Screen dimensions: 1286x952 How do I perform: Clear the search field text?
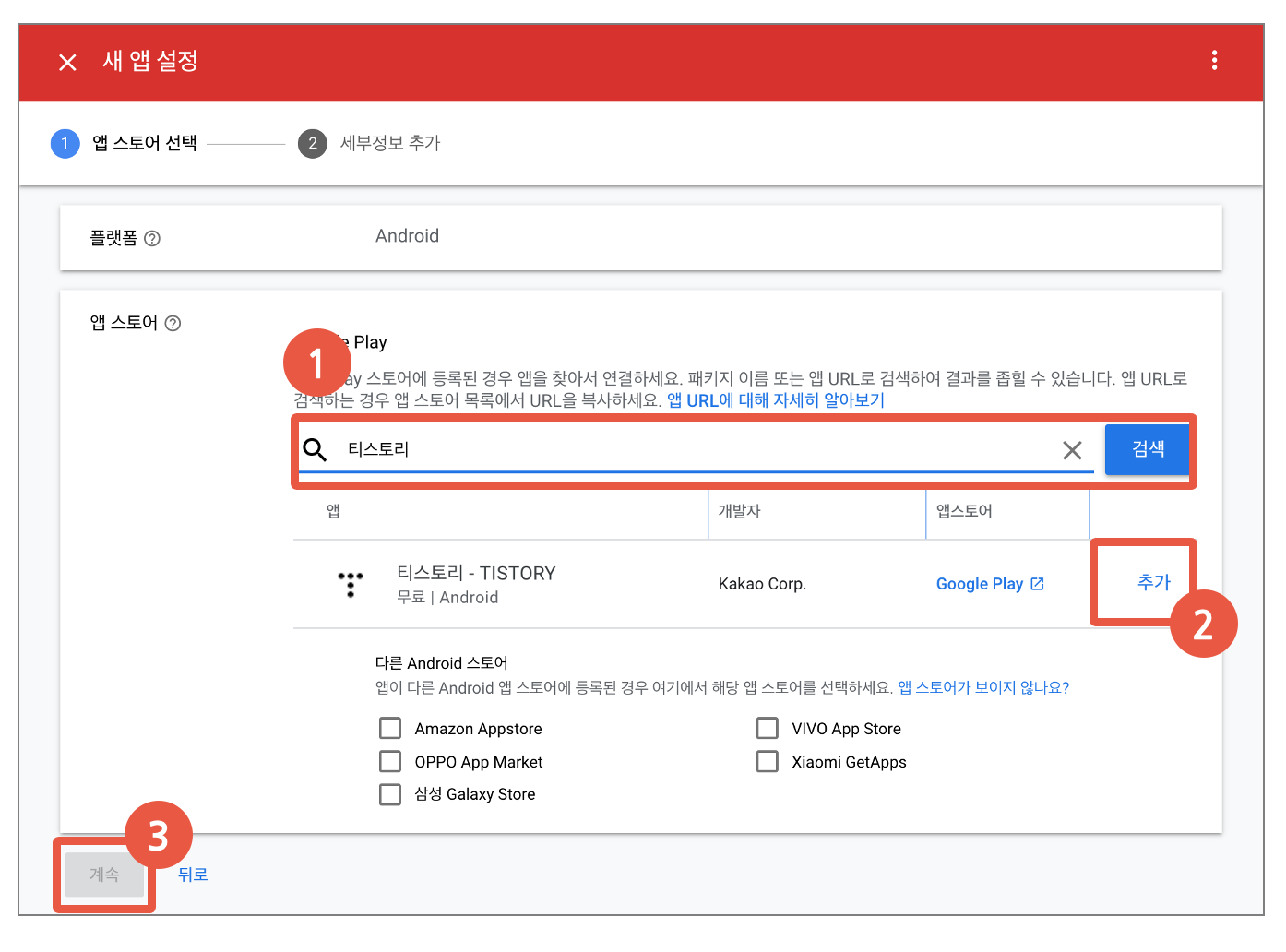1072,450
